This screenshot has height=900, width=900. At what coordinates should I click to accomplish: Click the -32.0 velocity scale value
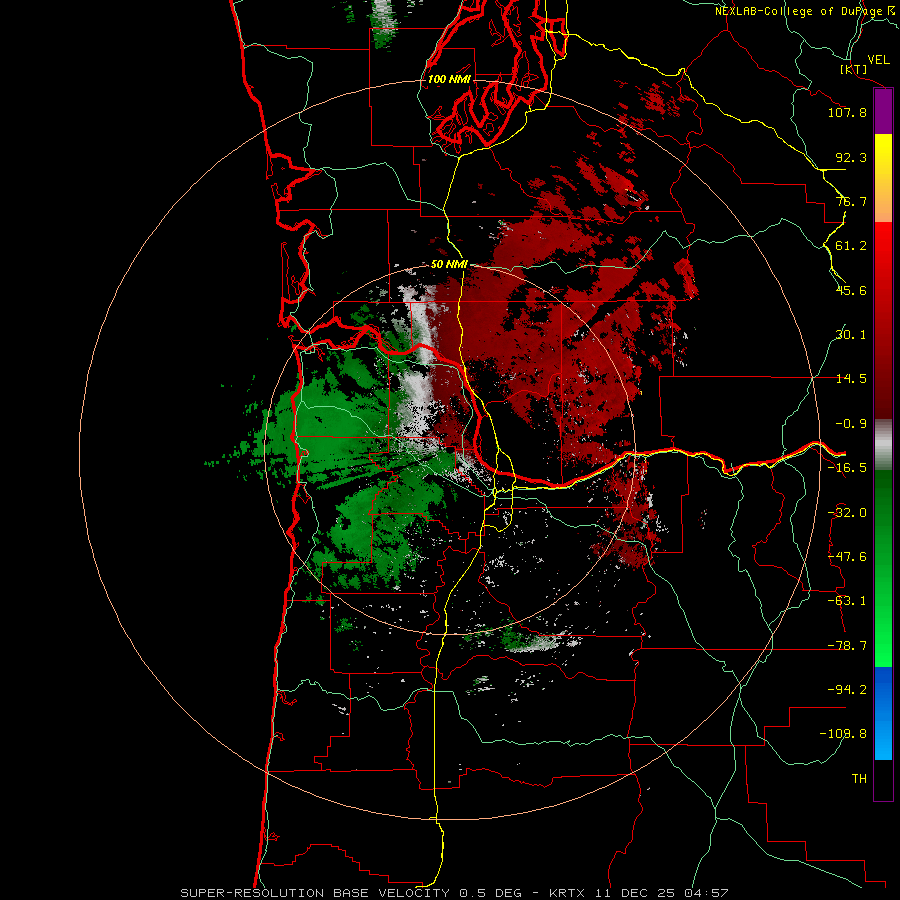(847, 513)
